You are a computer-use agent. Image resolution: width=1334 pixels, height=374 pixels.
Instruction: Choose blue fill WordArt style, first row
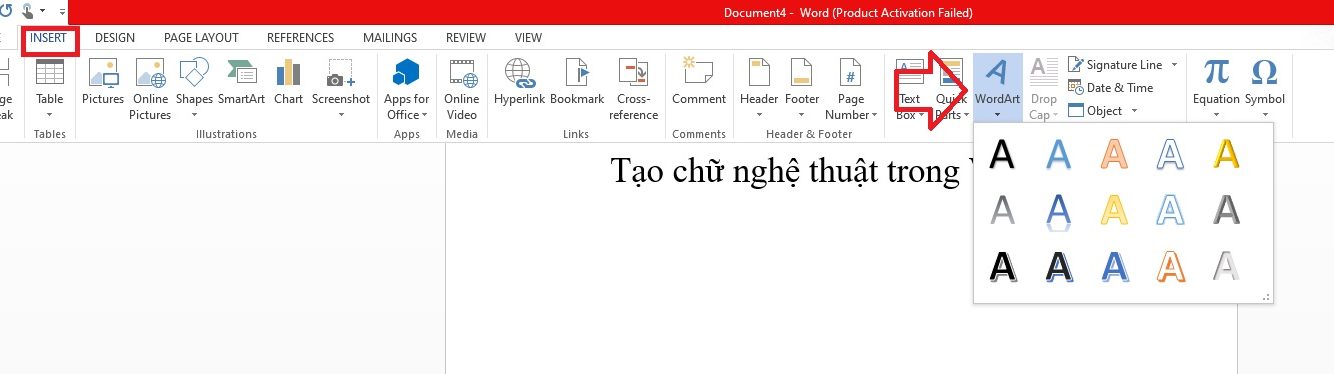click(x=1059, y=154)
